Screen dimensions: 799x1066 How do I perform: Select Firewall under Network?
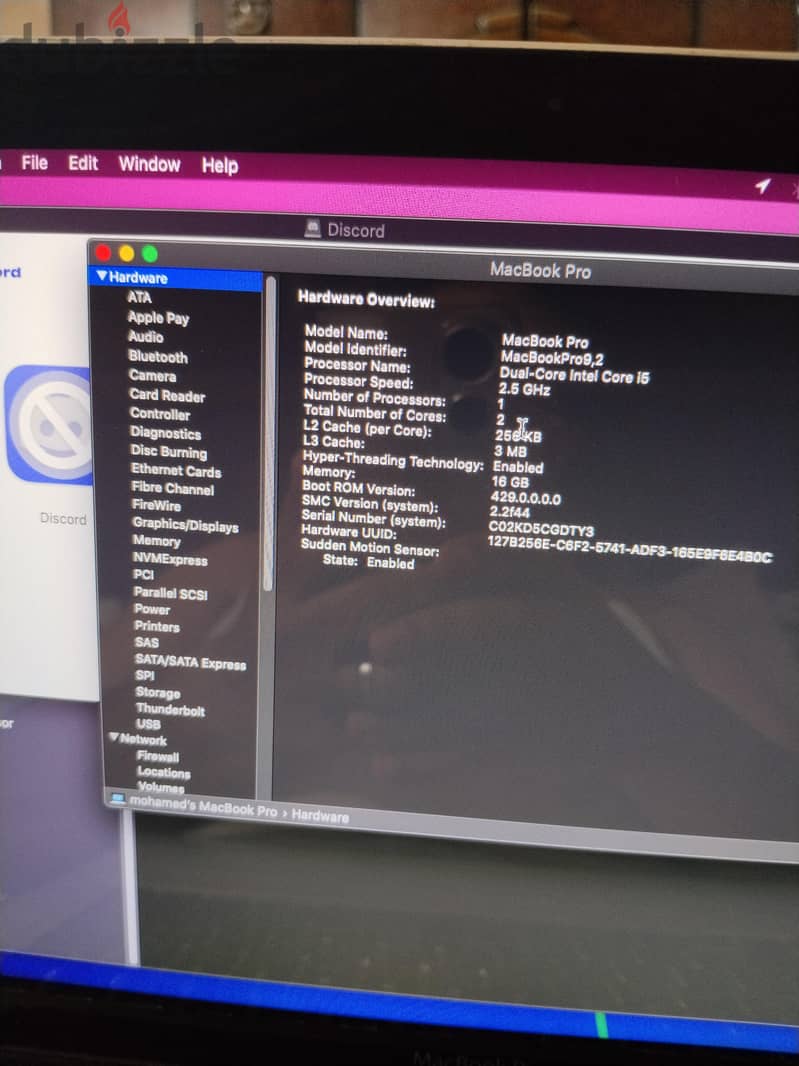point(158,756)
